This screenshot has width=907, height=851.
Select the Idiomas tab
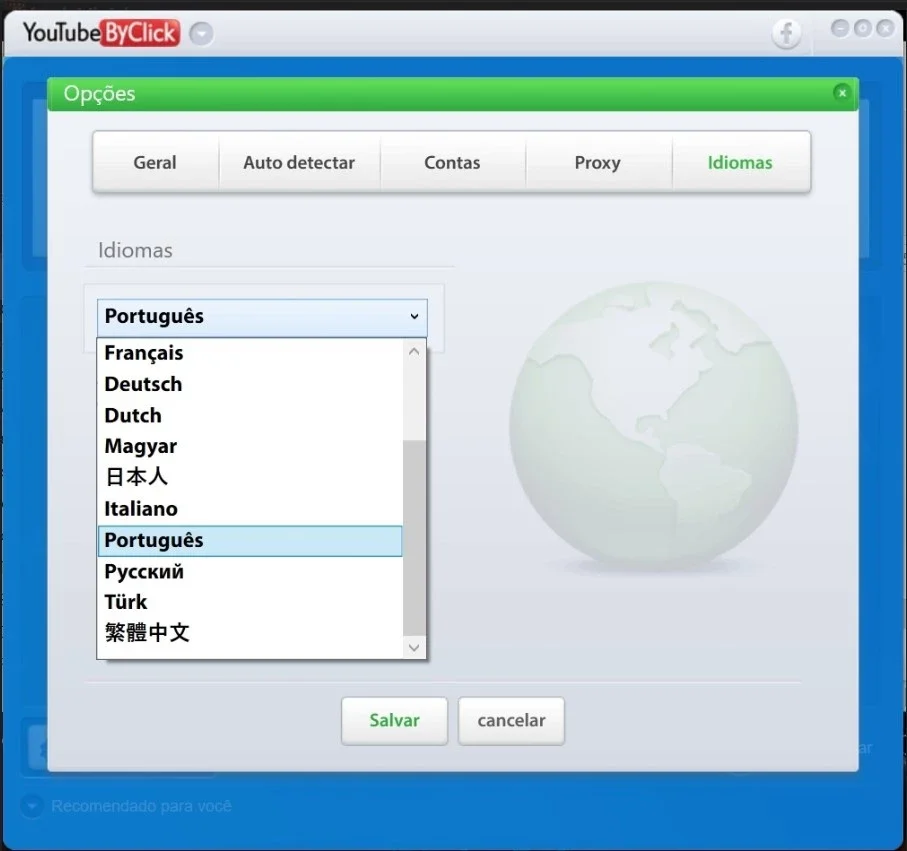coord(740,162)
